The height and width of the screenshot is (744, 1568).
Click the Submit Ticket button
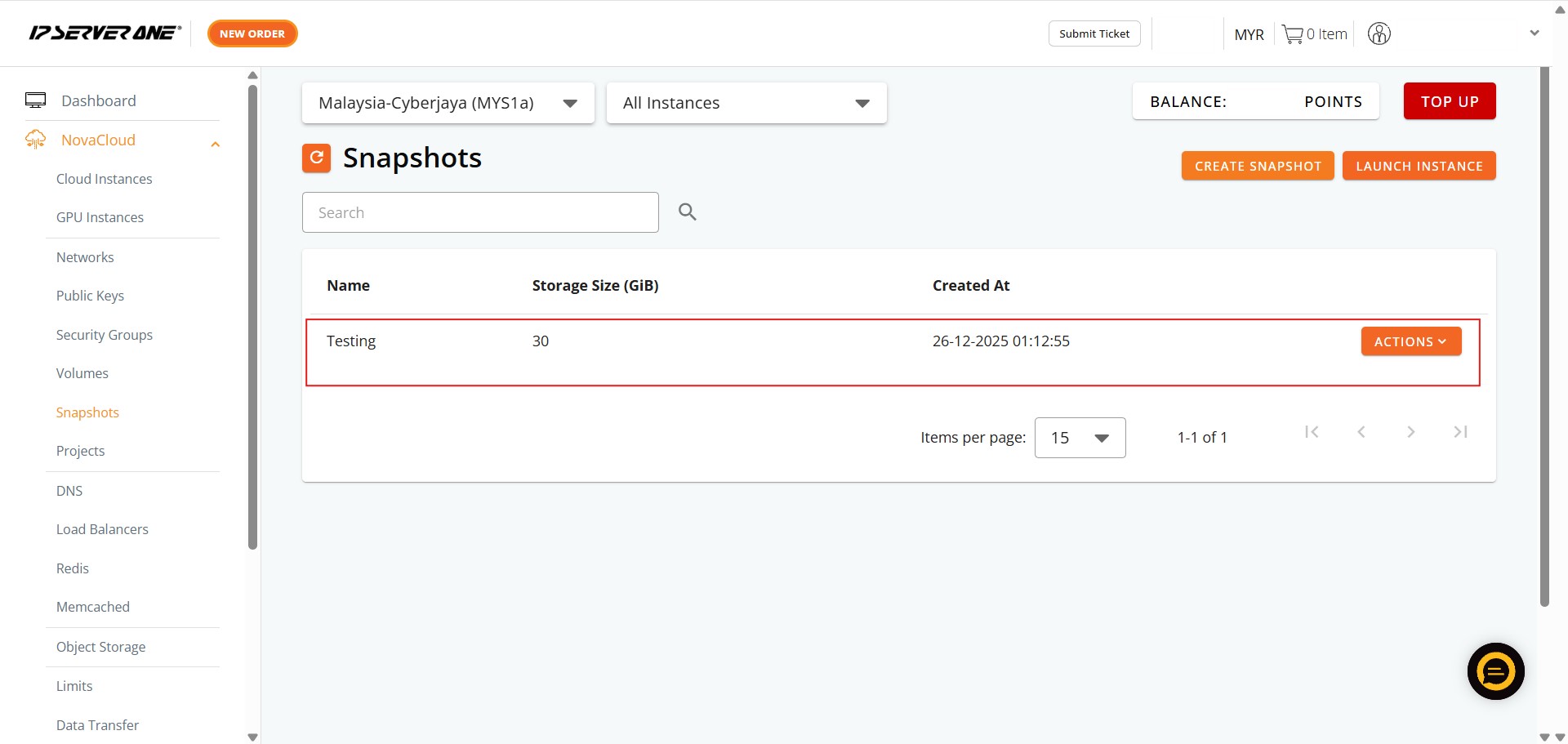tap(1094, 33)
